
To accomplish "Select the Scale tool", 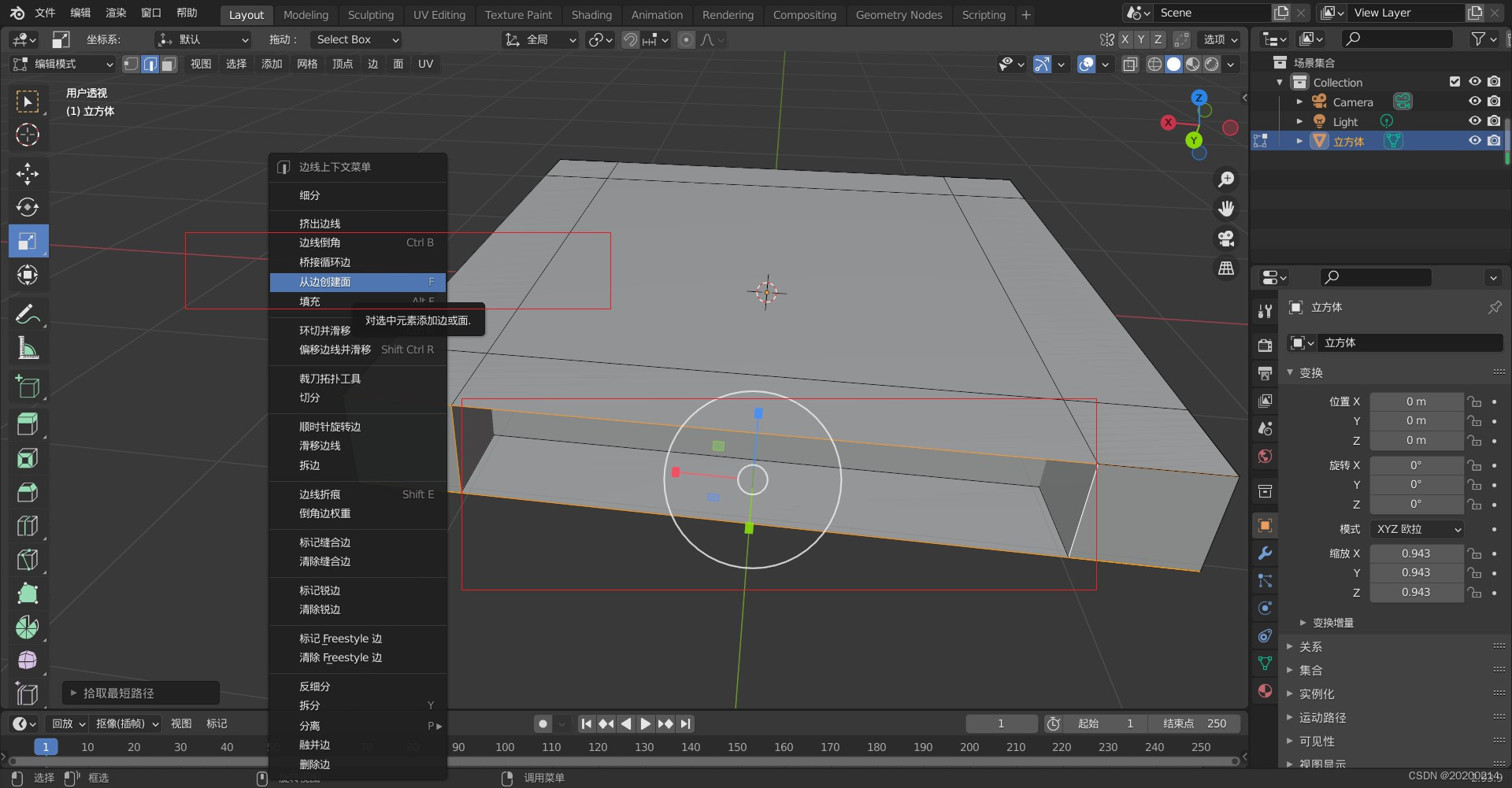I will (x=28, y=241).
